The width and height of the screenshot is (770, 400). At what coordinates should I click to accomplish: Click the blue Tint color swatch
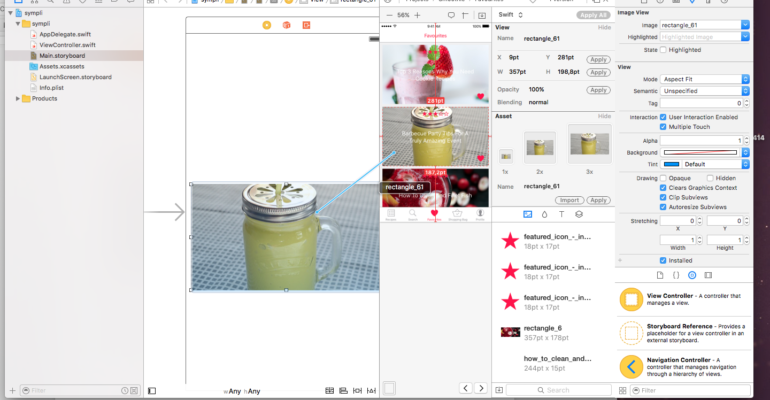[x=671, y=164]
